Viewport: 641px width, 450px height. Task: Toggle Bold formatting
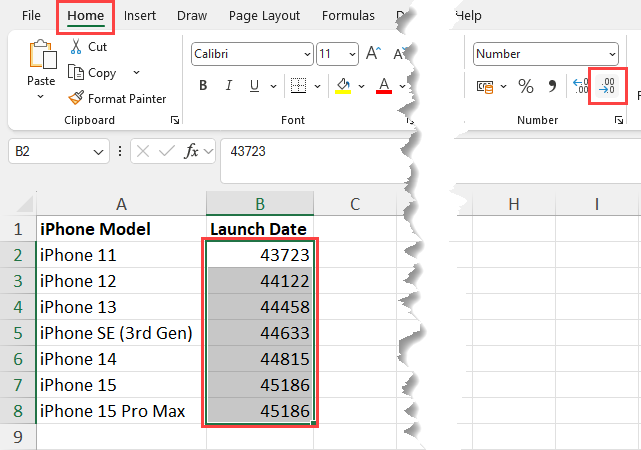(203, 85)
